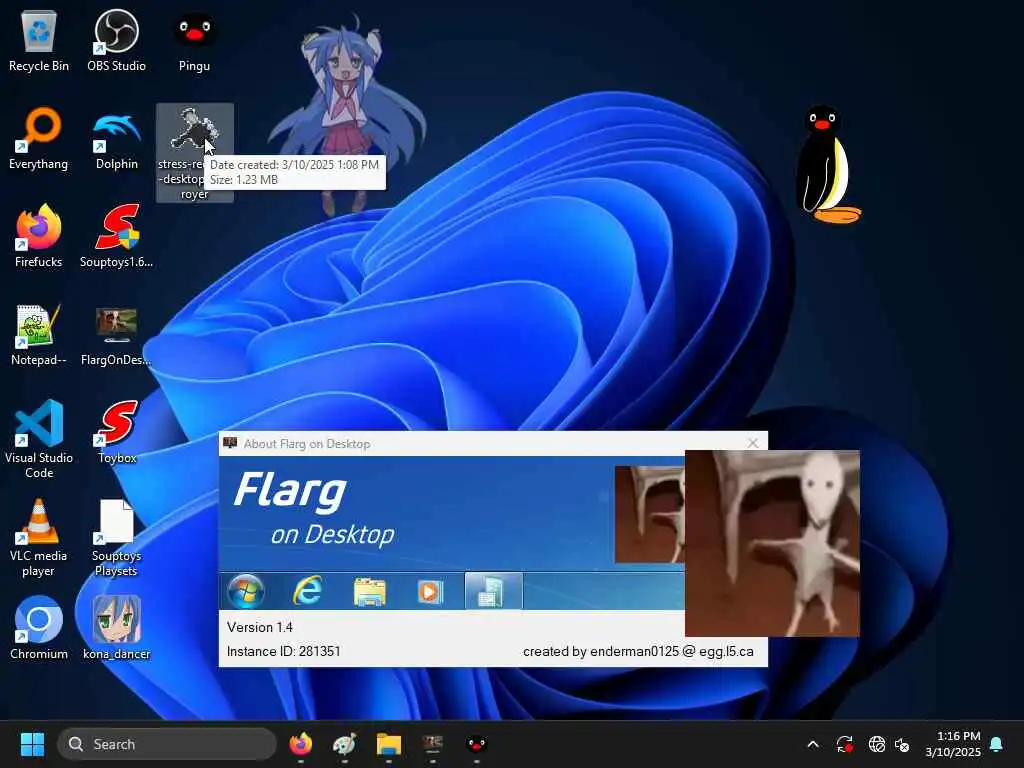Click media player icon in Flarg banner
Viewport: 1024px width, 768px height.
click(430, 592)
